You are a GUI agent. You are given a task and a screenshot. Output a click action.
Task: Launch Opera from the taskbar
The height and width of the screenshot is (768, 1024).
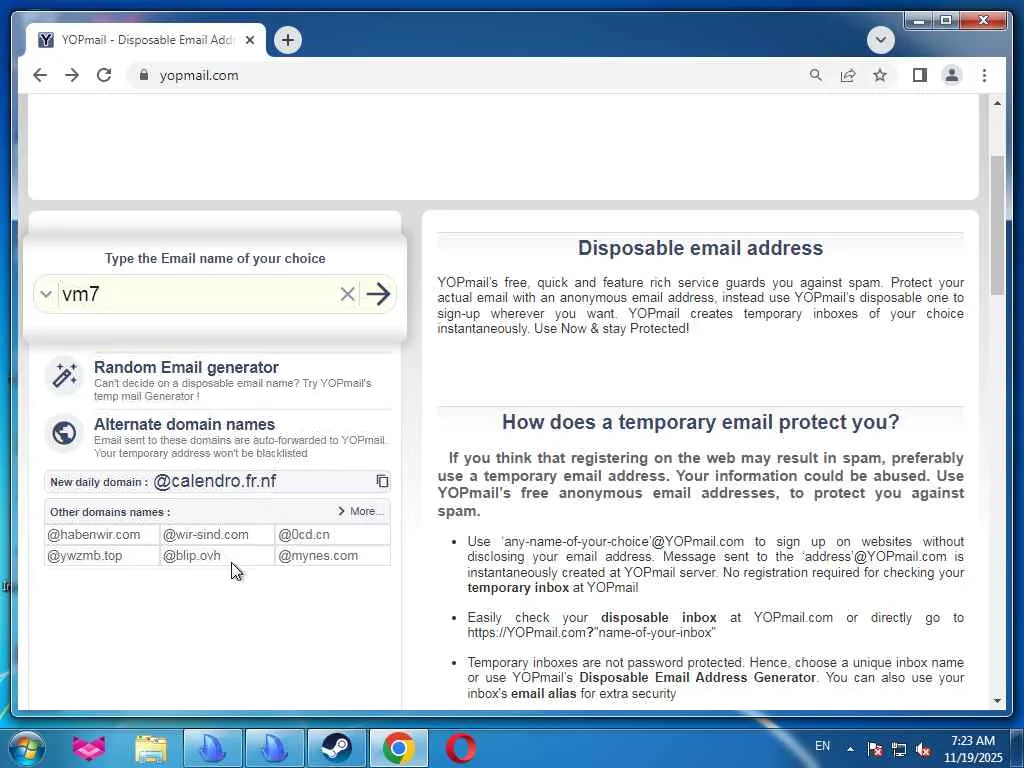click(x=460, y=748)
